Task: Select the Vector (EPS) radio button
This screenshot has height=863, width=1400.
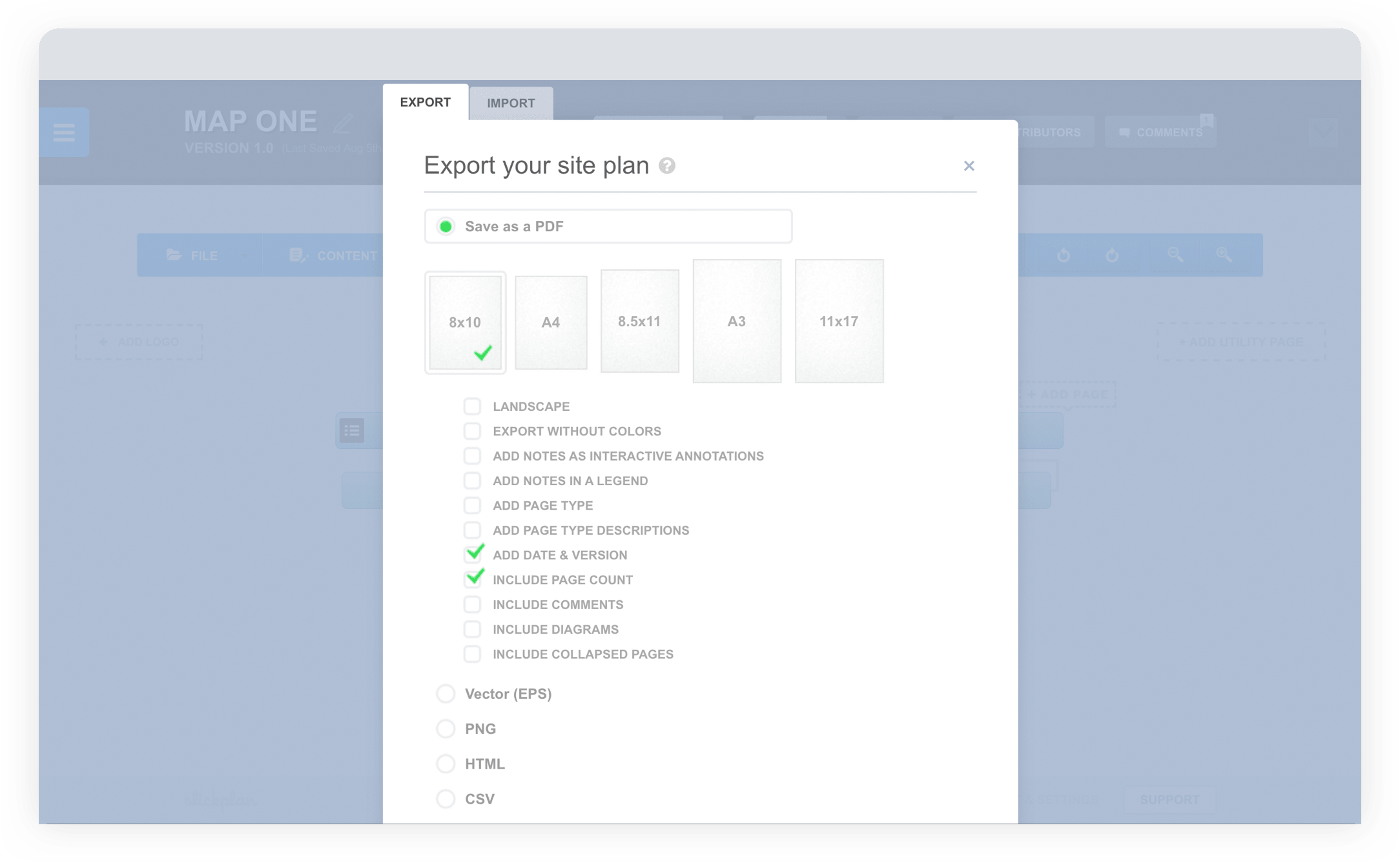Action: click(x=446, y=694)
